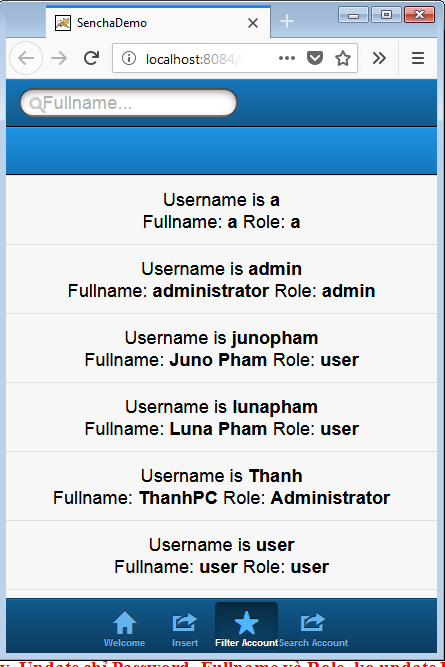Image resolution: width=445 pixels, height=667 pixels.
Task: Bookmark this page with the star
Action: pos(342,58)
